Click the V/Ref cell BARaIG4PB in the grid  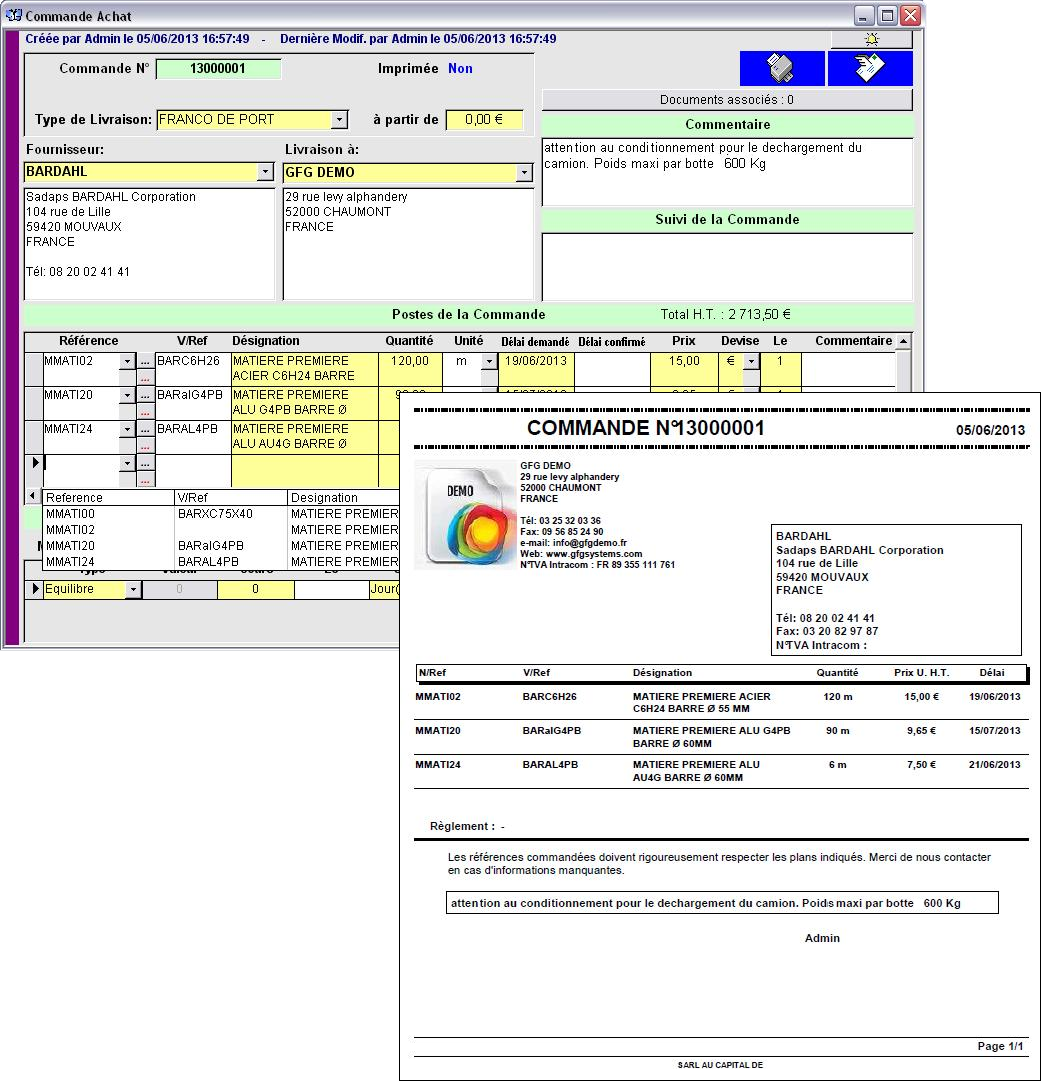click(192, 403)
